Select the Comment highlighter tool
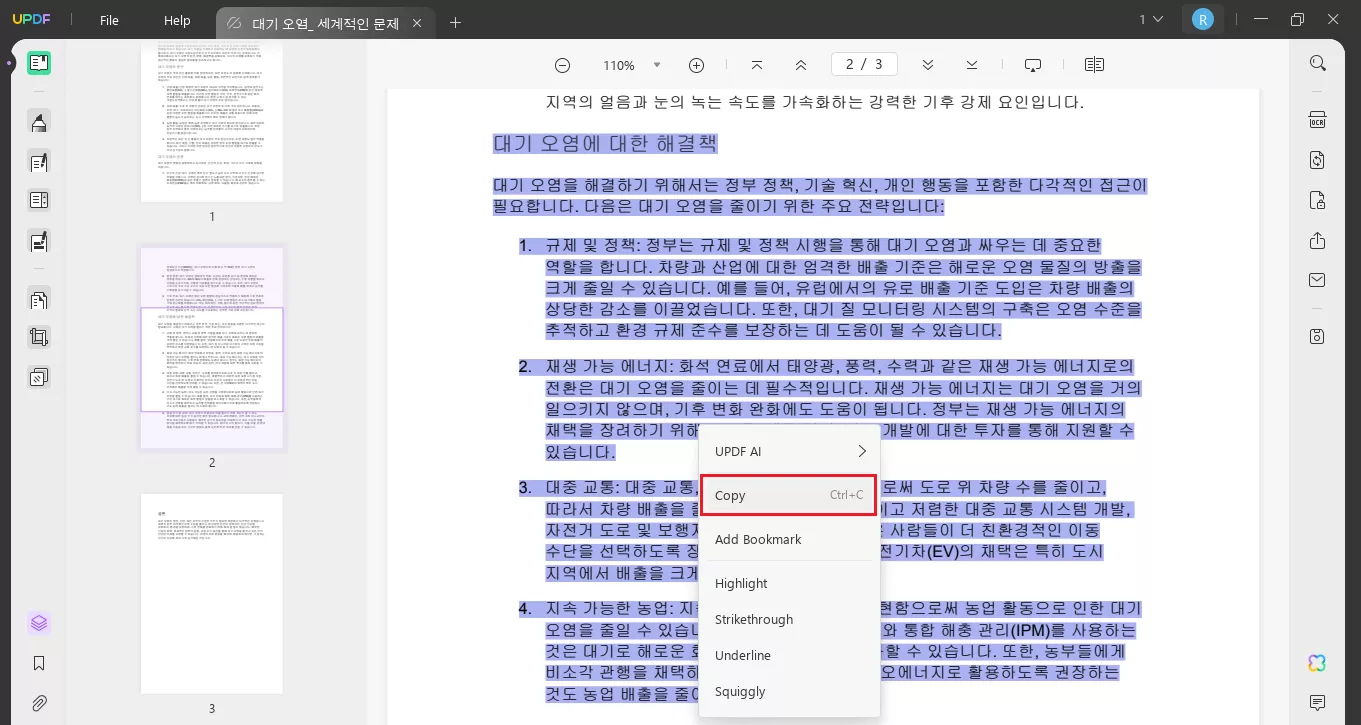1361x725 pixels. click(x=39, y=123)
